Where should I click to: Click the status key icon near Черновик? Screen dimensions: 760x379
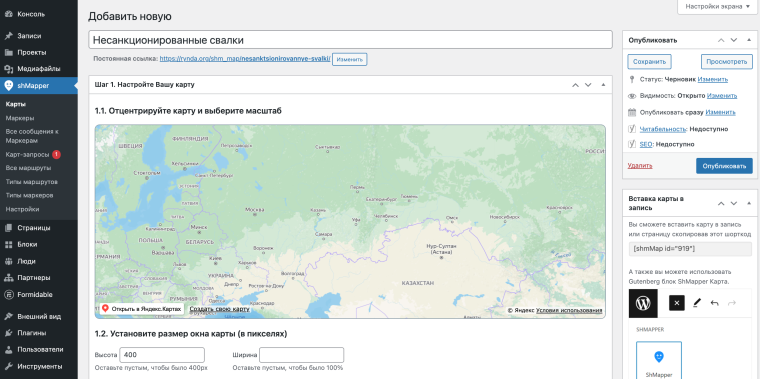[x=632, y=79]
